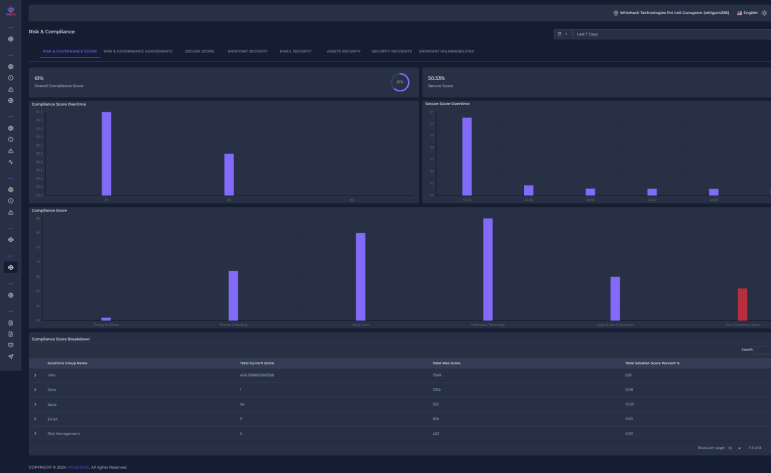Image resolution: width=771 pixels, height=473 pixels.
Task: Expand the Risk Management row
Action: (35, 434)
